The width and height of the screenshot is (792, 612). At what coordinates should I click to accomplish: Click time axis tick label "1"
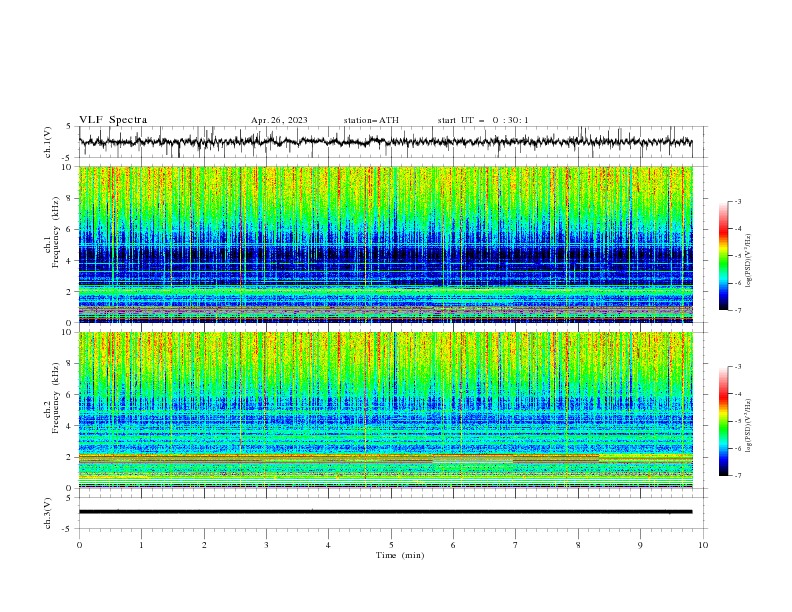141,545
